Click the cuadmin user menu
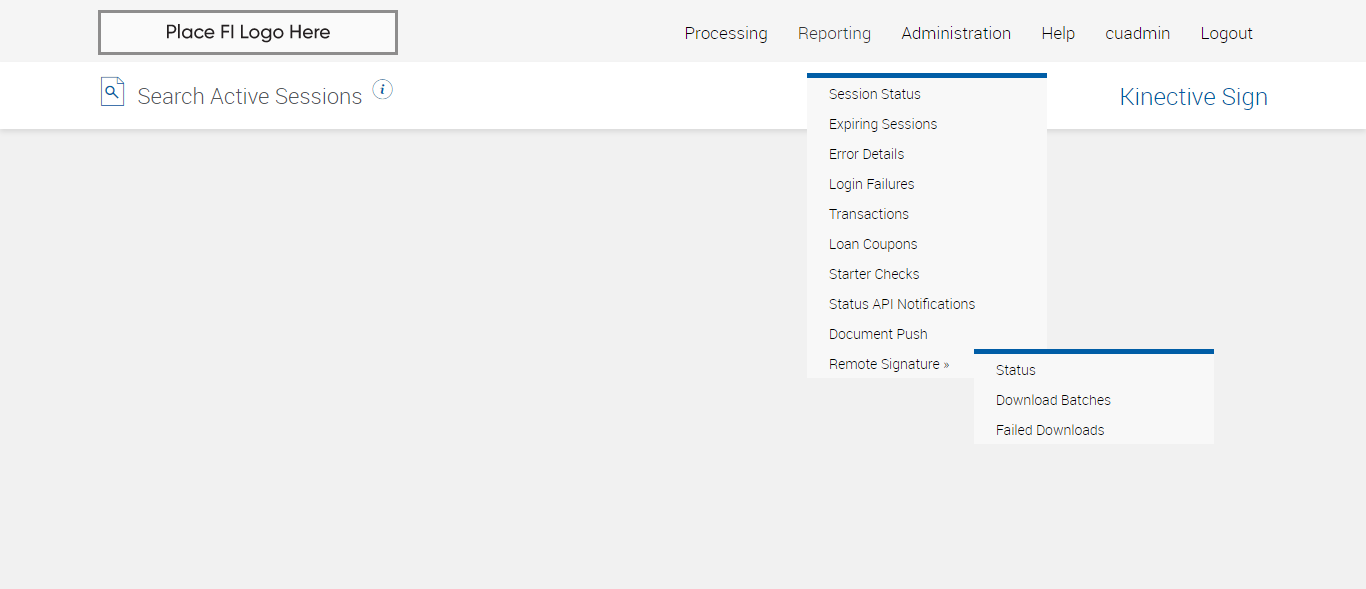 (1137, 33)
